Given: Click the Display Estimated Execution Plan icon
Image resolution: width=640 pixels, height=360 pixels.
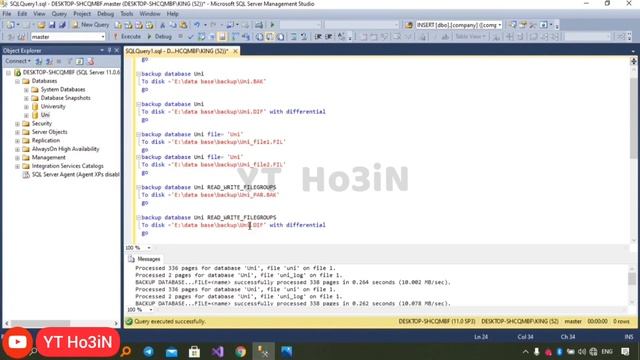Looking at the screenshot, I should [202, 37].
